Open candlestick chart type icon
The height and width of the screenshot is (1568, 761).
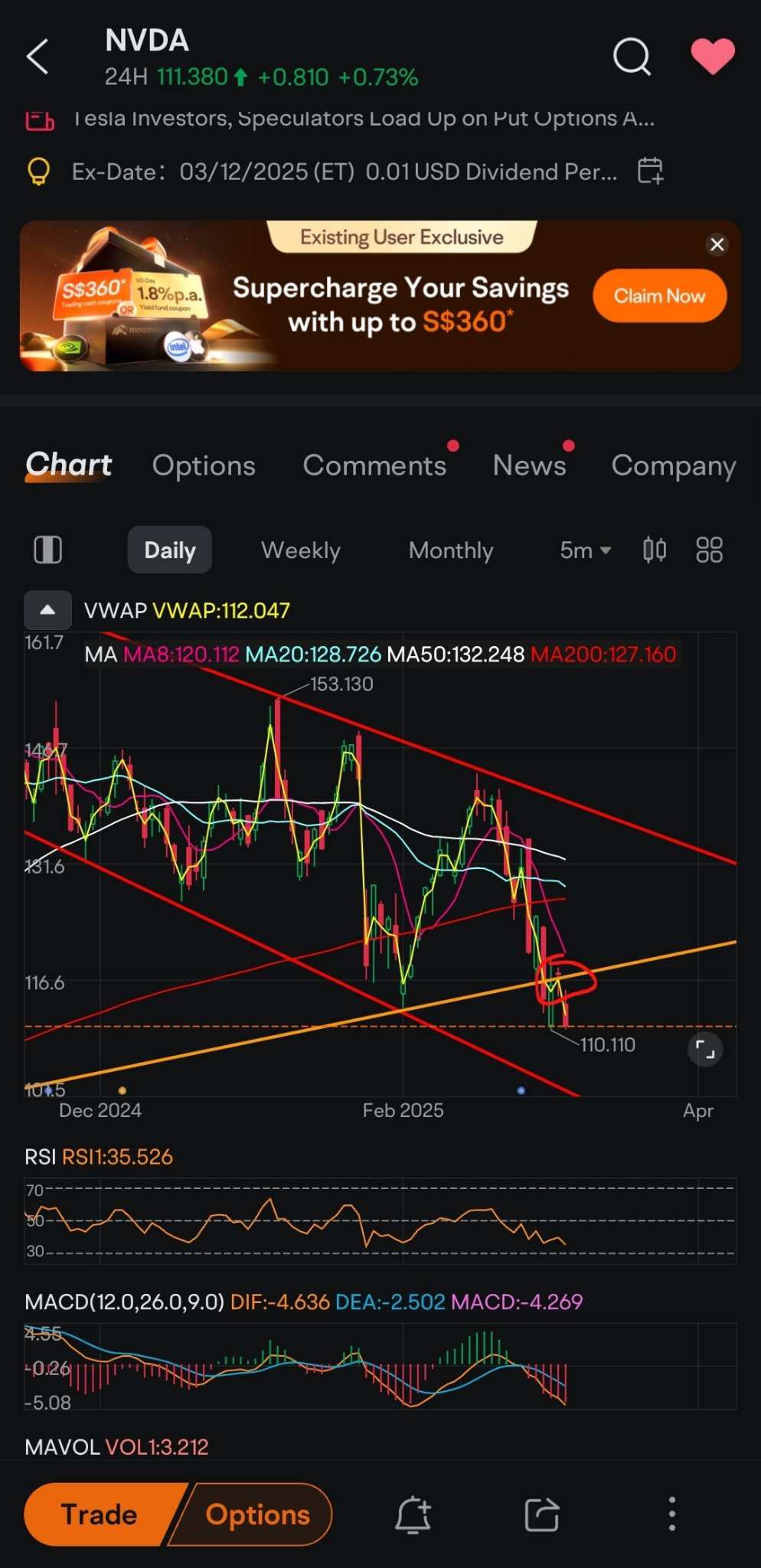point(655,550)
